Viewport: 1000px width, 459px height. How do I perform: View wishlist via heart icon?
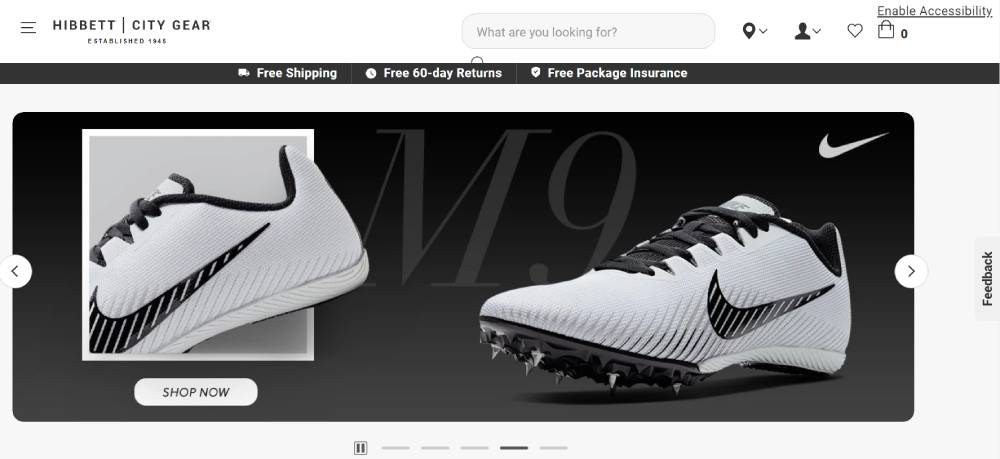[855, 31]
